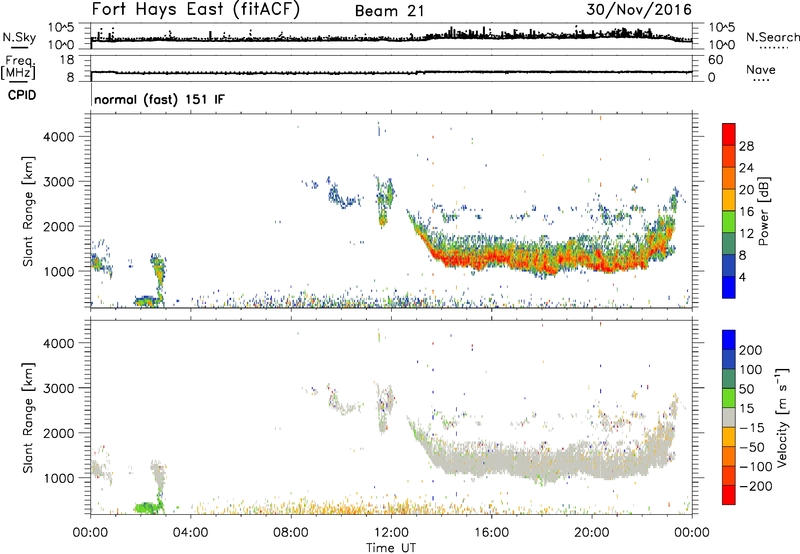The height and width of the screenshot is (554, 800).
Task: Select the "16:00" time axis label
Action: [x=491, y=533]
